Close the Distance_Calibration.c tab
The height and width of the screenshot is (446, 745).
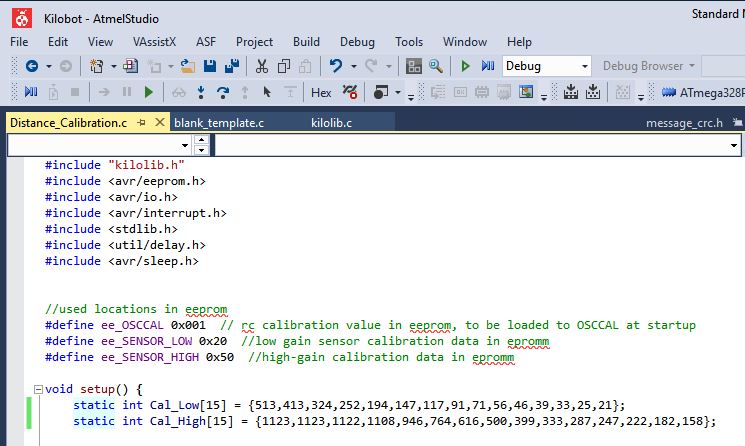tap(160, 123)
